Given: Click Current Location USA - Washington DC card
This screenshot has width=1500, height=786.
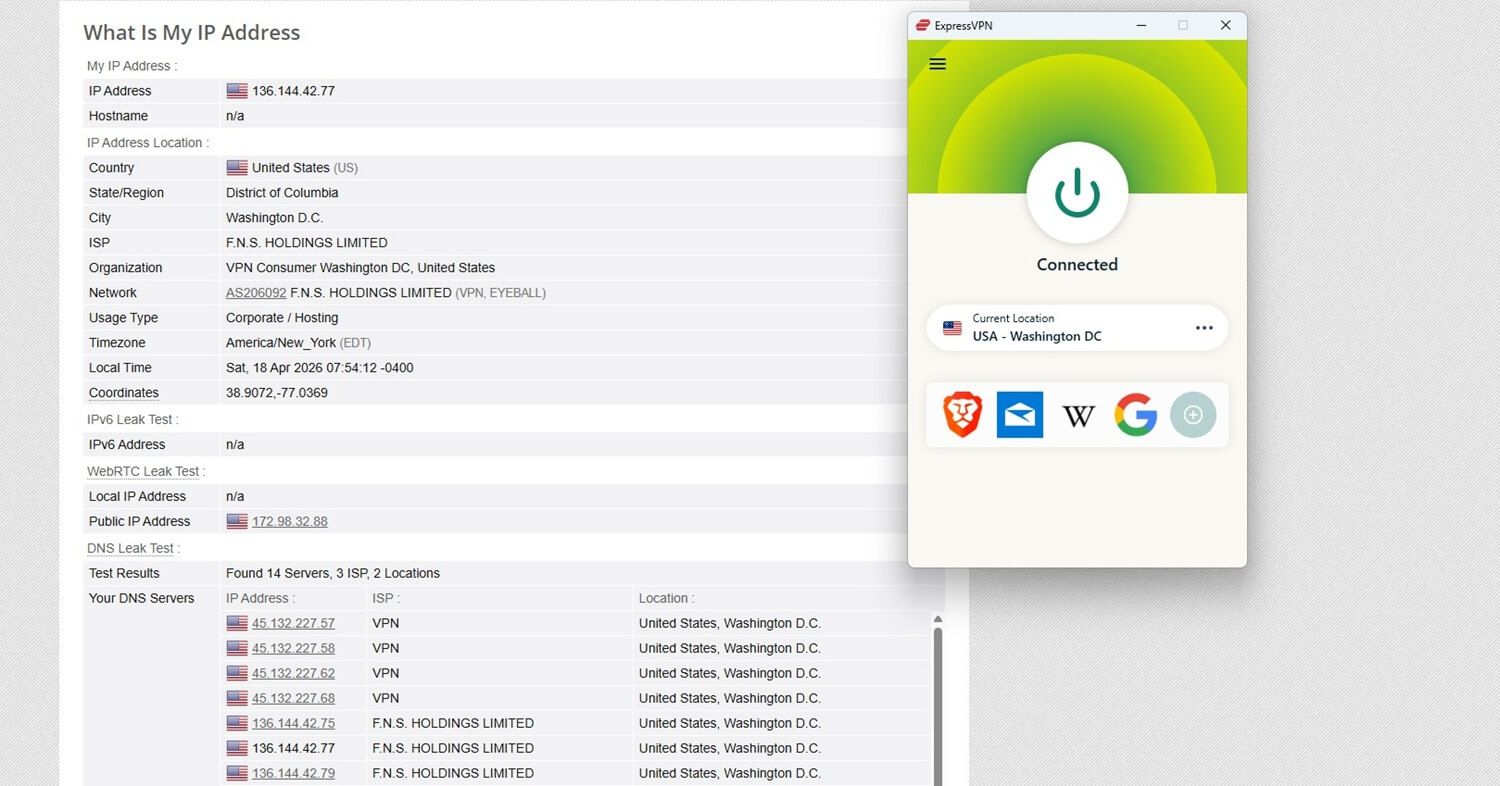Looking at the screenshot, I should click(1077, 328).
